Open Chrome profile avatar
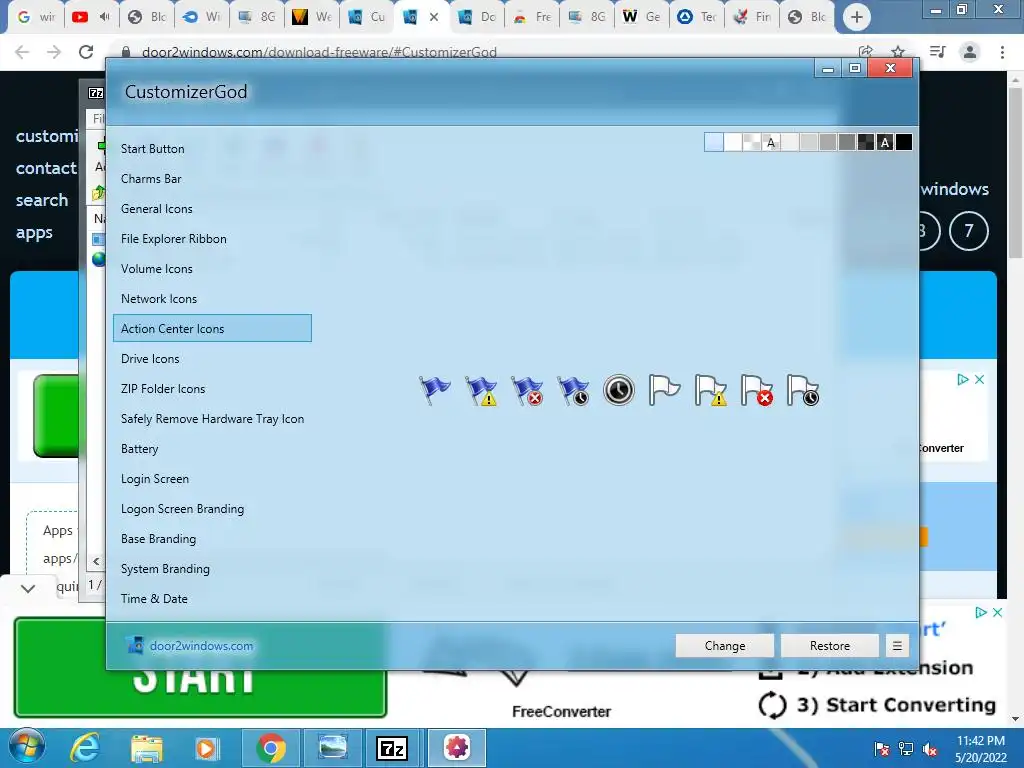The image size is (1024, 768). click(x=970, y=52)
